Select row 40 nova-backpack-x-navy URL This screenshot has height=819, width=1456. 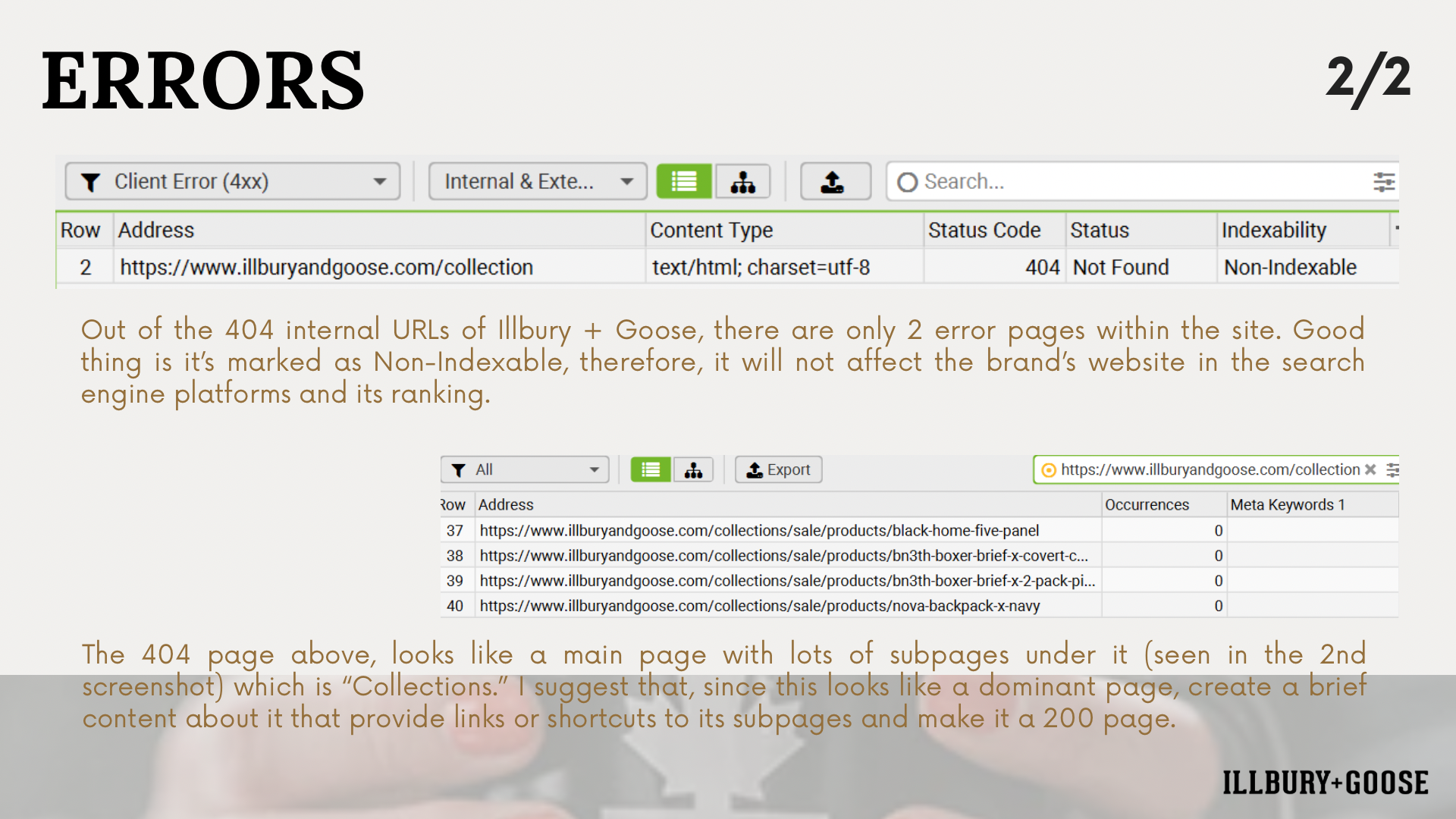[758, 606]
